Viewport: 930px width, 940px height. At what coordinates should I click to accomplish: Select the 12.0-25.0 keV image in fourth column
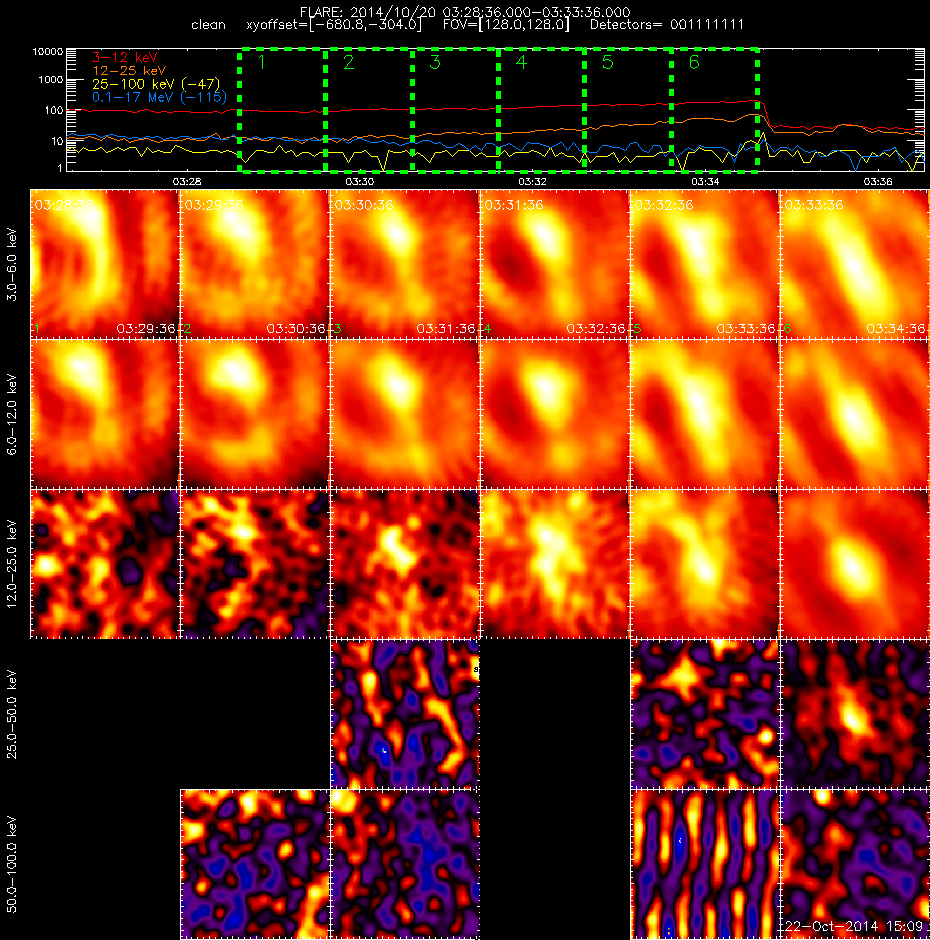tap(555, 564)
